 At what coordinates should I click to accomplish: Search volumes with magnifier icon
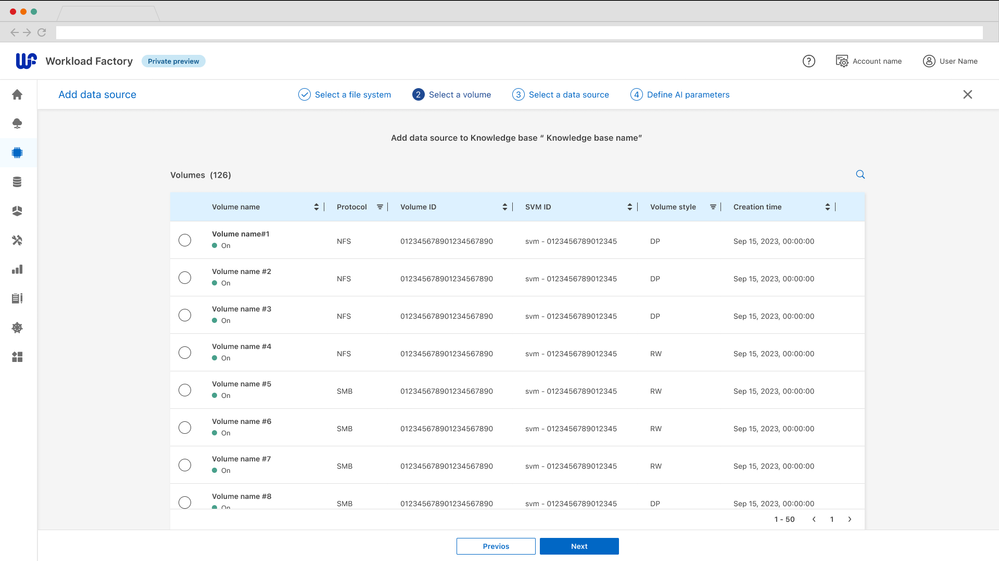point(860,175)
